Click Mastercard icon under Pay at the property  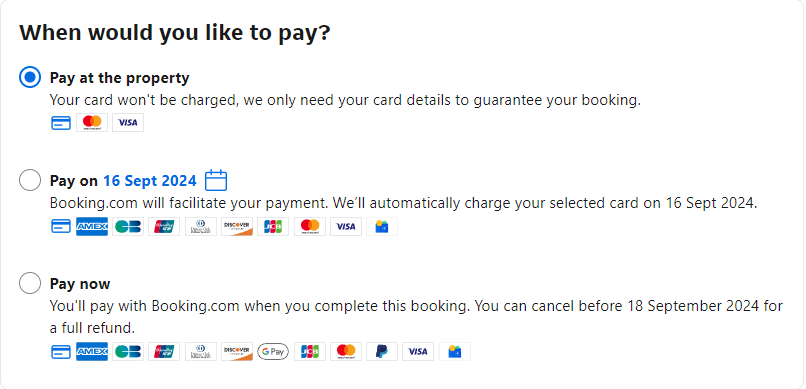pyautogui.click(x=92, y=123)
